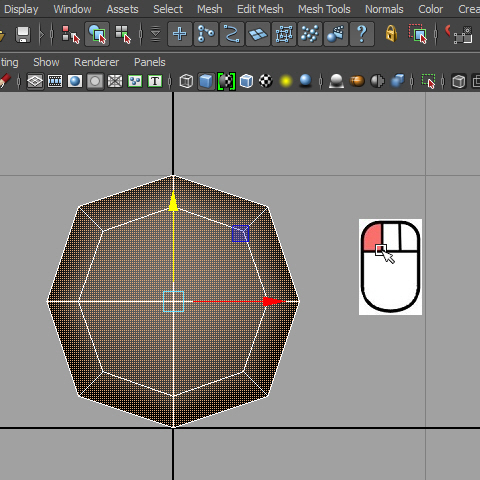Viewport: 480px width, 480px height.
Task: Toggle shadows sphere icon
Action: point(305,81)
